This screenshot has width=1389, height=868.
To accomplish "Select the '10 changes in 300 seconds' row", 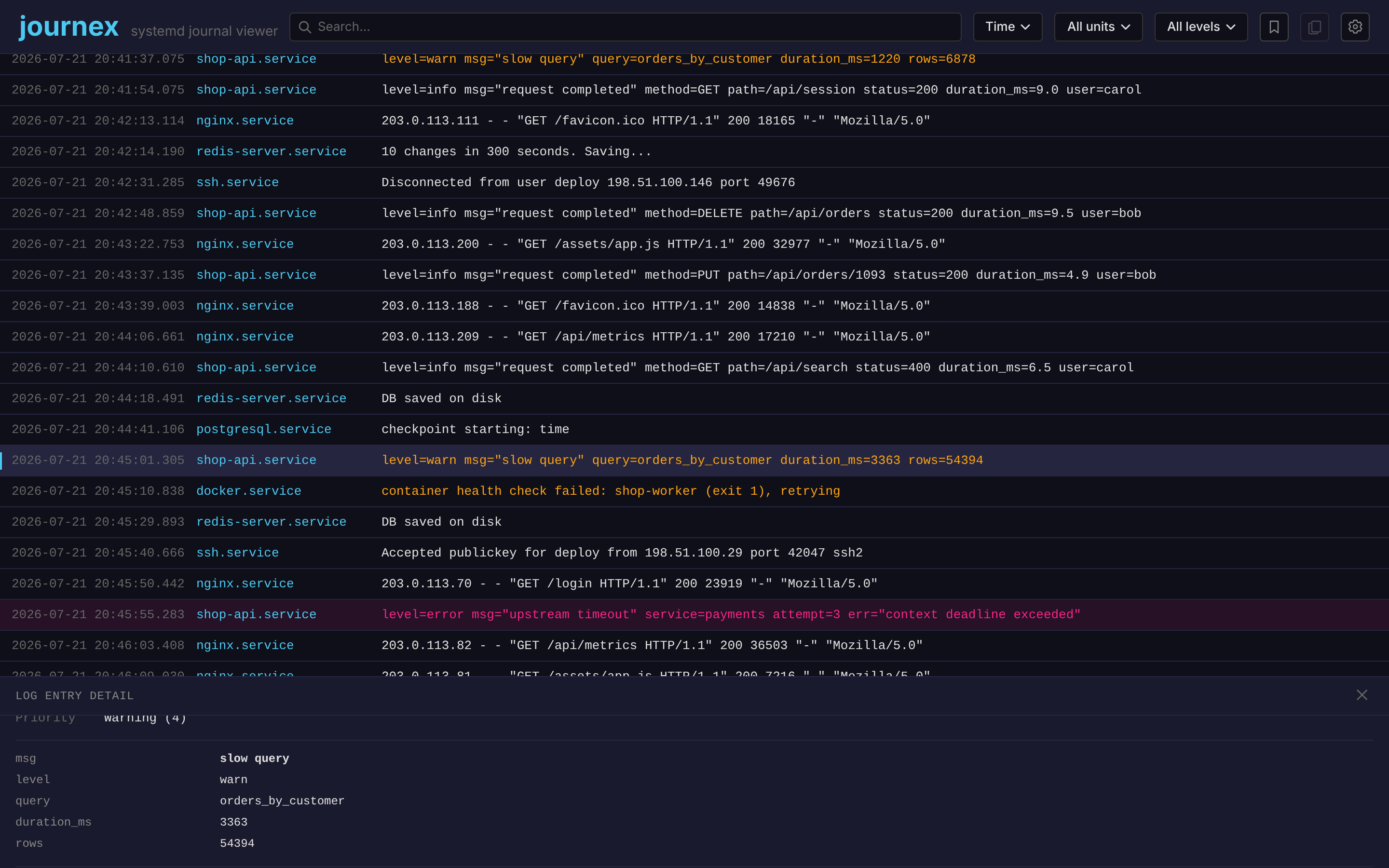I will 694,151.
